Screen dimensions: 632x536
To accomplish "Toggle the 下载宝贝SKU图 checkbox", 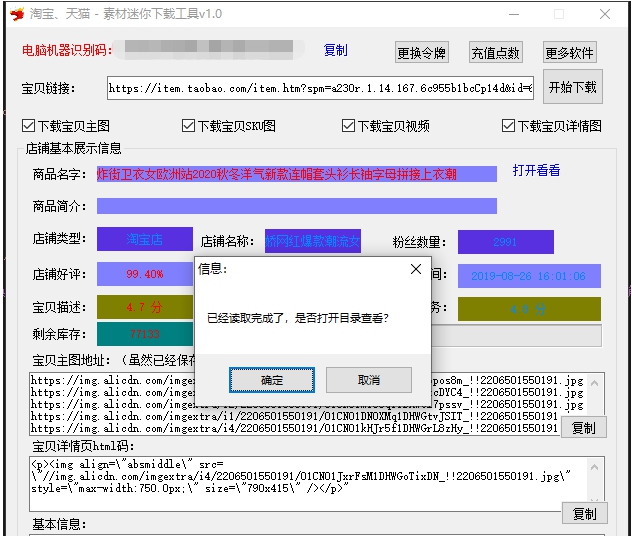I will click(189, 126).
